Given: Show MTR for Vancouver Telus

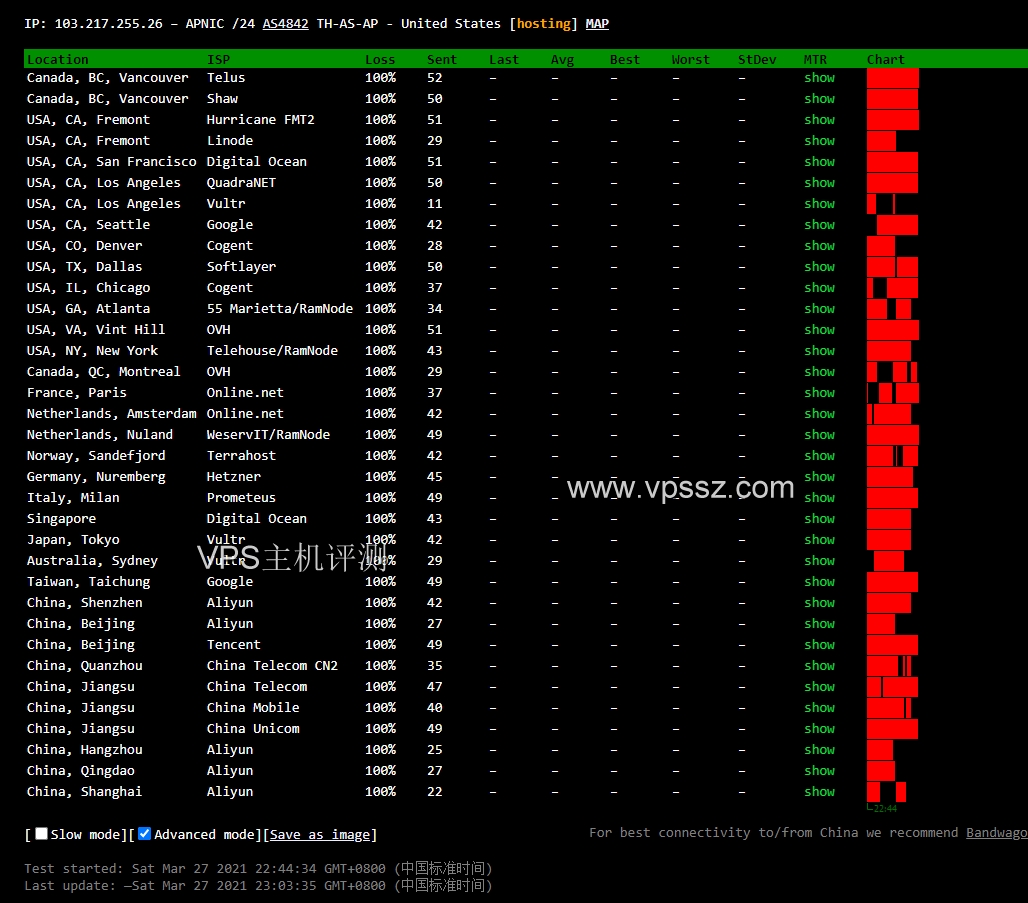Looking at the screenshot, I should point(820,77).
